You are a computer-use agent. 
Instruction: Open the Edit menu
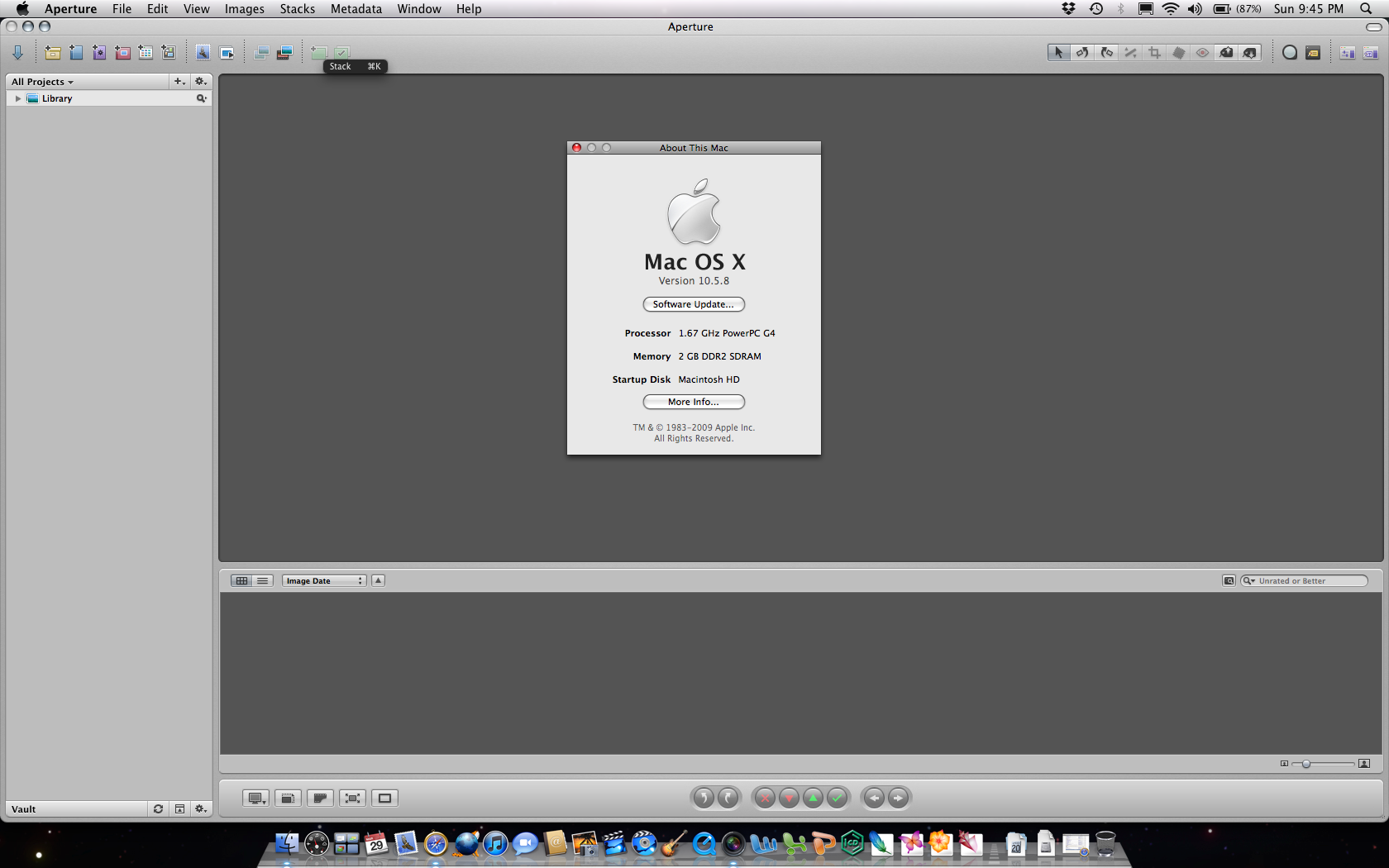click(x=157, y=9)
